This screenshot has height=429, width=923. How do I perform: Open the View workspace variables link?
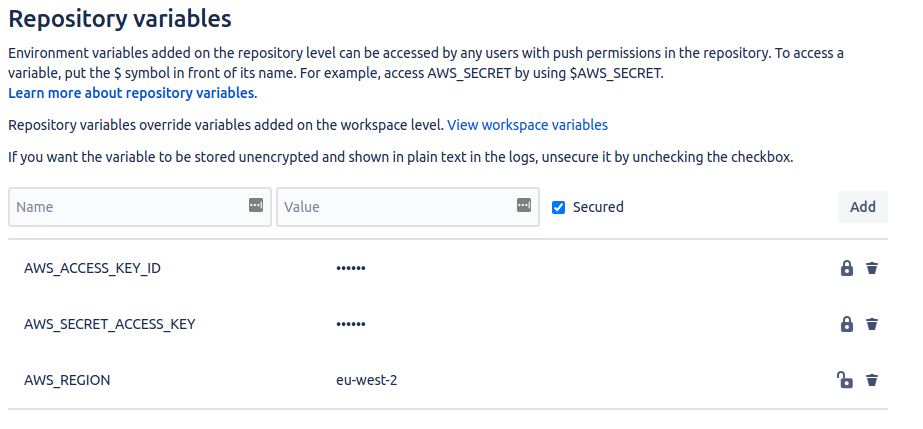[x=527, y=125]
